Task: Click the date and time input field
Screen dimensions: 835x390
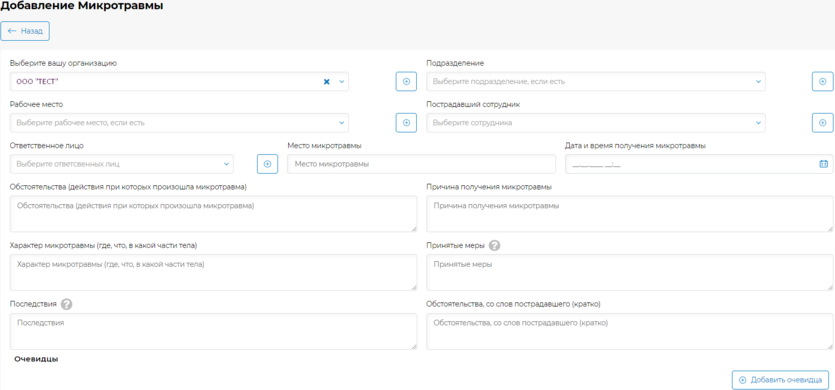Action: coord(699,164)
